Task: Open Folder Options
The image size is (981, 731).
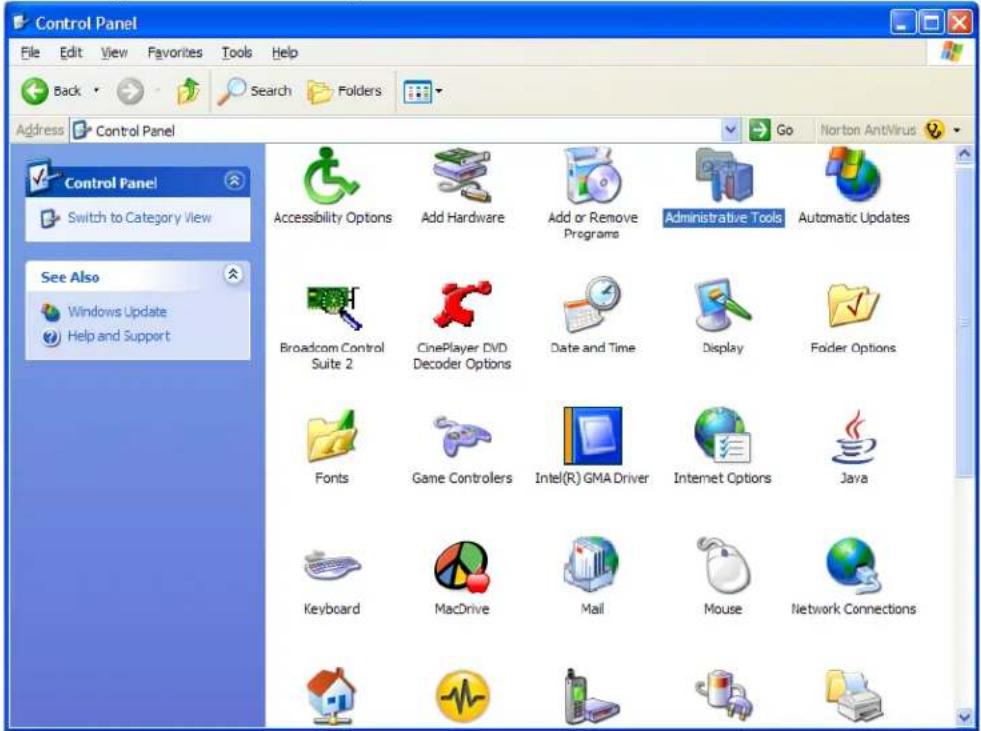Action: [x=853, y=318]
